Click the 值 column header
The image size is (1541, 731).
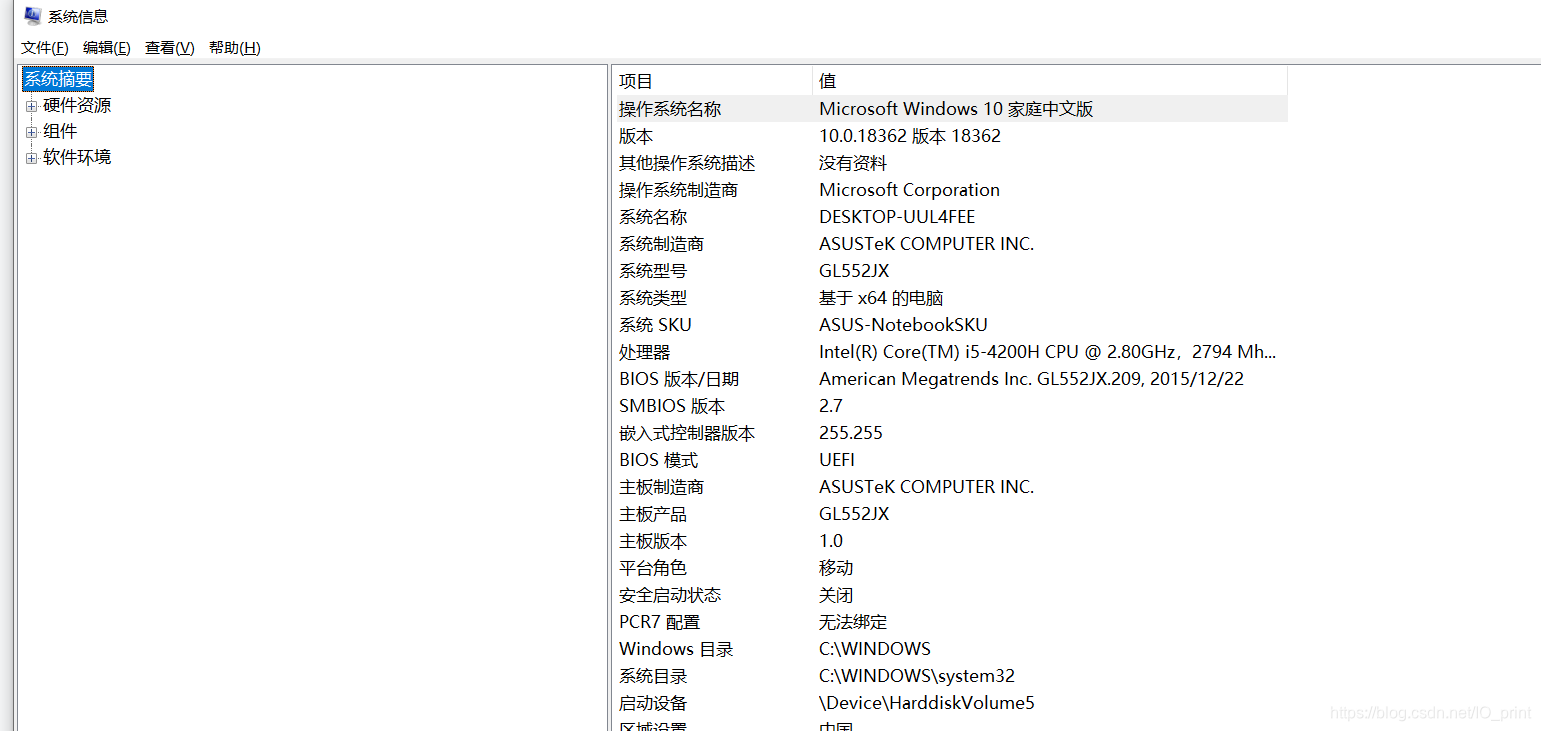pos(1050,81)
